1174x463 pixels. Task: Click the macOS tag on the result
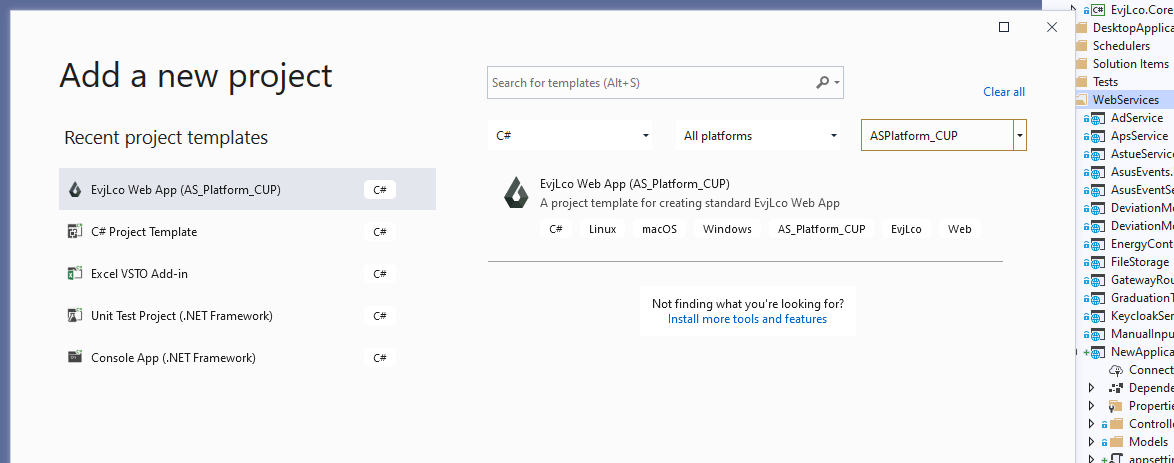click(659, 229)
